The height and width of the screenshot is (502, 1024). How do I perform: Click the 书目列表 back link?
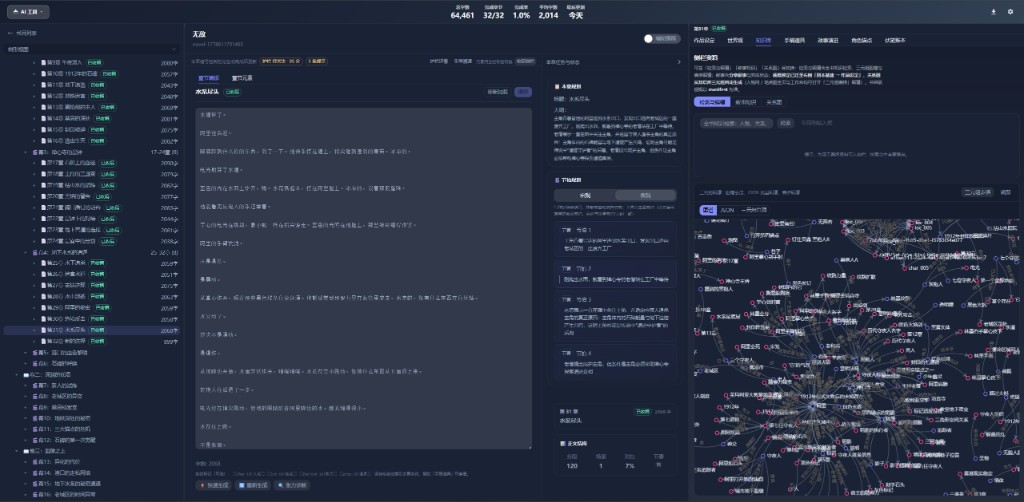pos(22,33)
